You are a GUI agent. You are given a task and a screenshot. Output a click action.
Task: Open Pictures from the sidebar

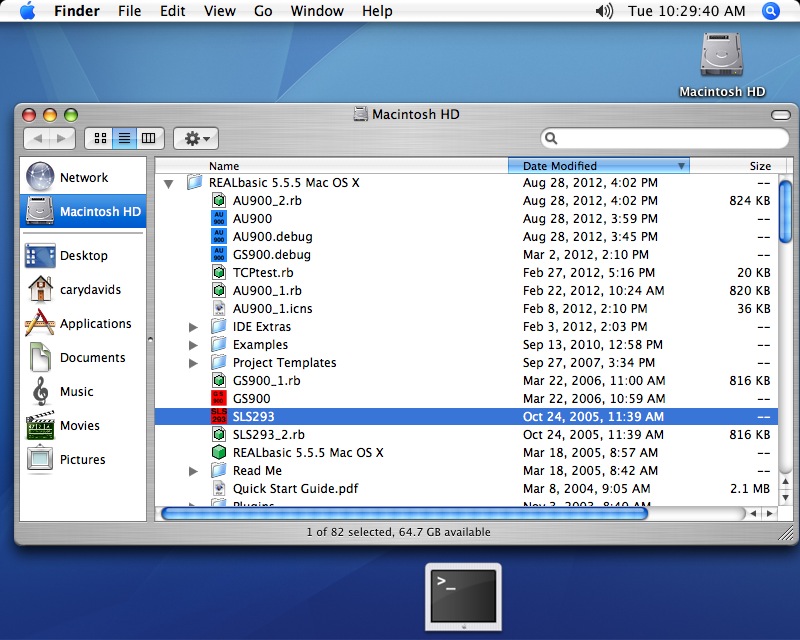pos(83,459)
